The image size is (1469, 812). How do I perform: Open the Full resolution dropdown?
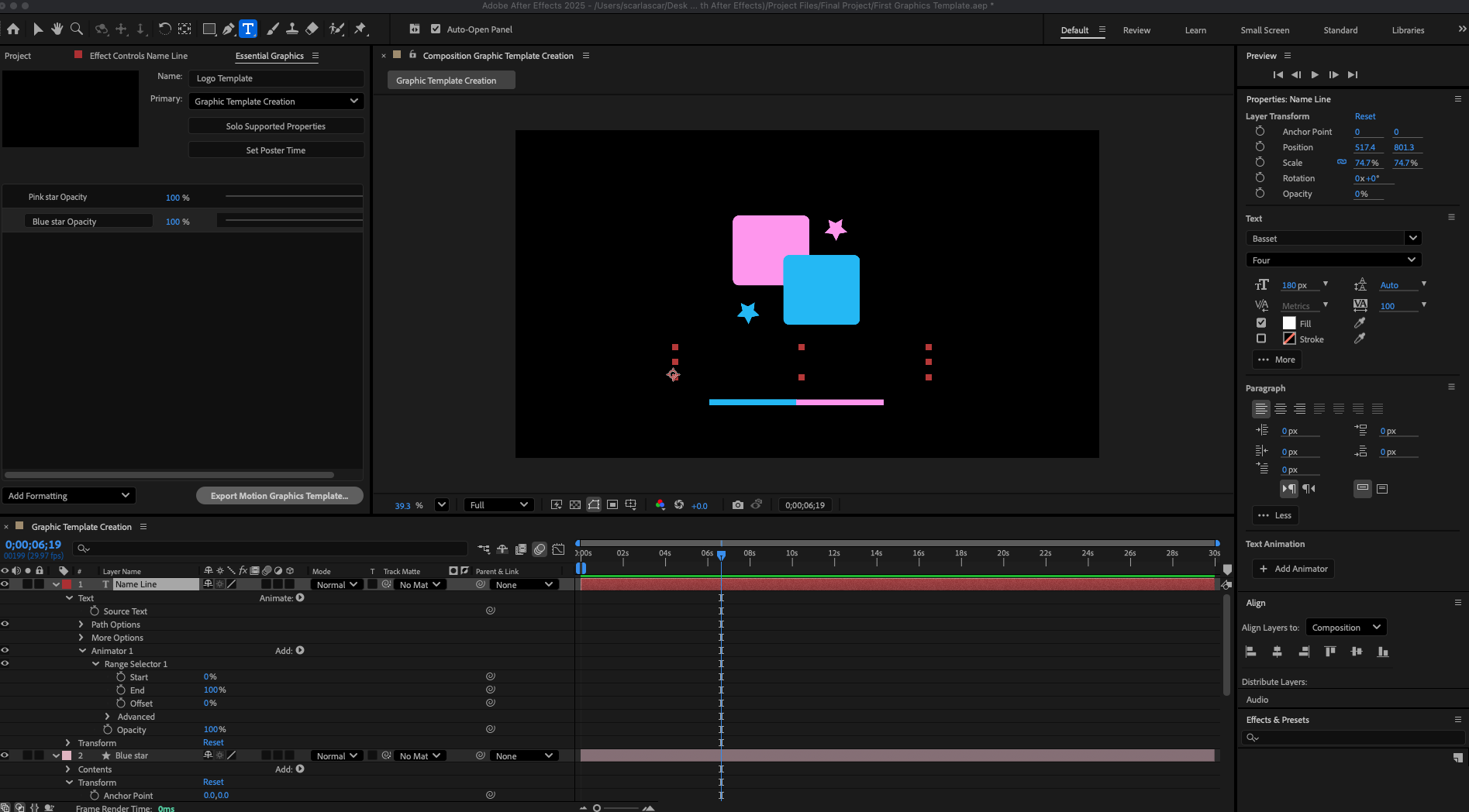pos(498,505)
